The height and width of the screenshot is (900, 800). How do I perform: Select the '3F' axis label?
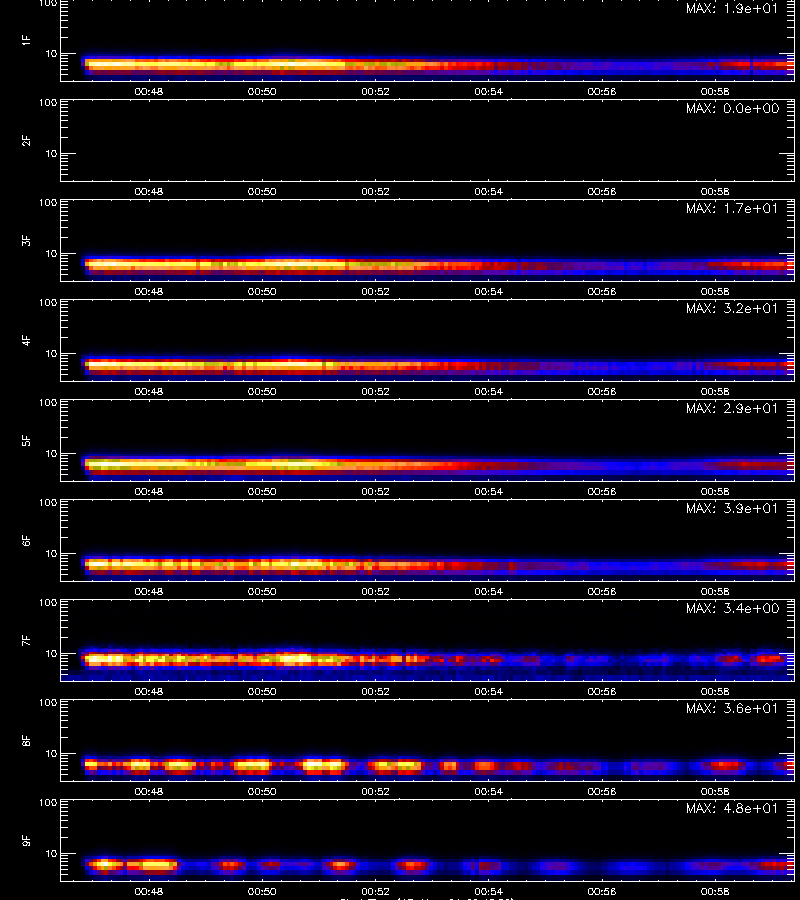[x=26, y=240]
